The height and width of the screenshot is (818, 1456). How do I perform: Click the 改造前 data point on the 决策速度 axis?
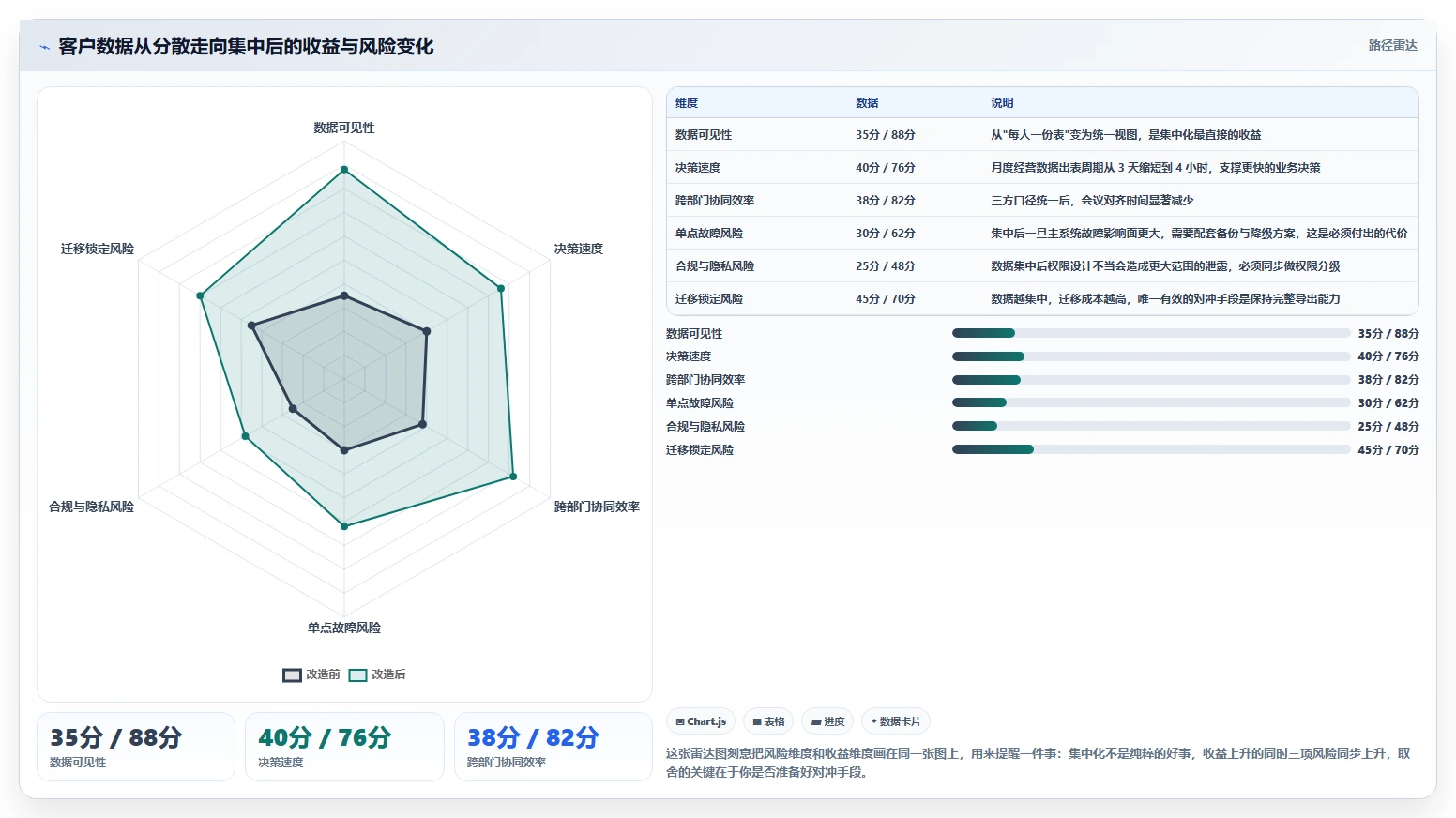(427, 331)
